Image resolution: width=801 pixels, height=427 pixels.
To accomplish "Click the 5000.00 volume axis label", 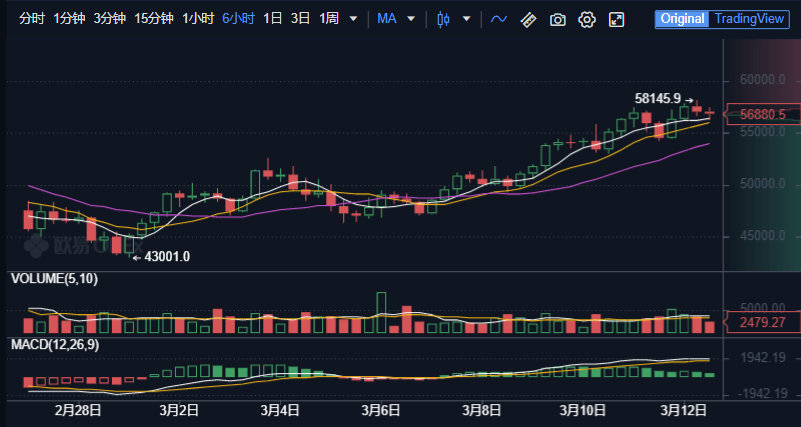I will (763, 308).
